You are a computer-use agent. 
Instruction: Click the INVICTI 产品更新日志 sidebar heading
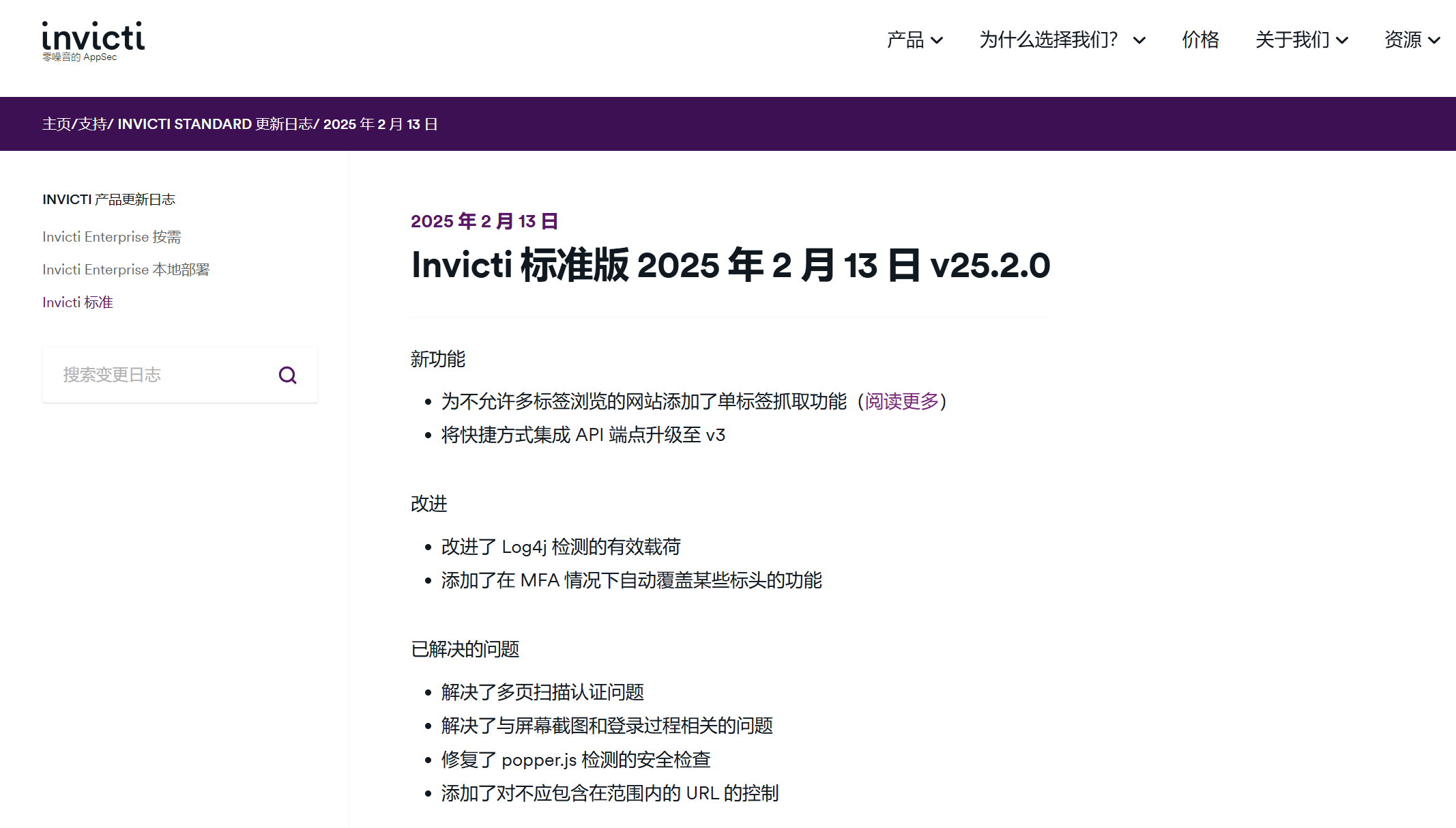click(x=109, y=199)
